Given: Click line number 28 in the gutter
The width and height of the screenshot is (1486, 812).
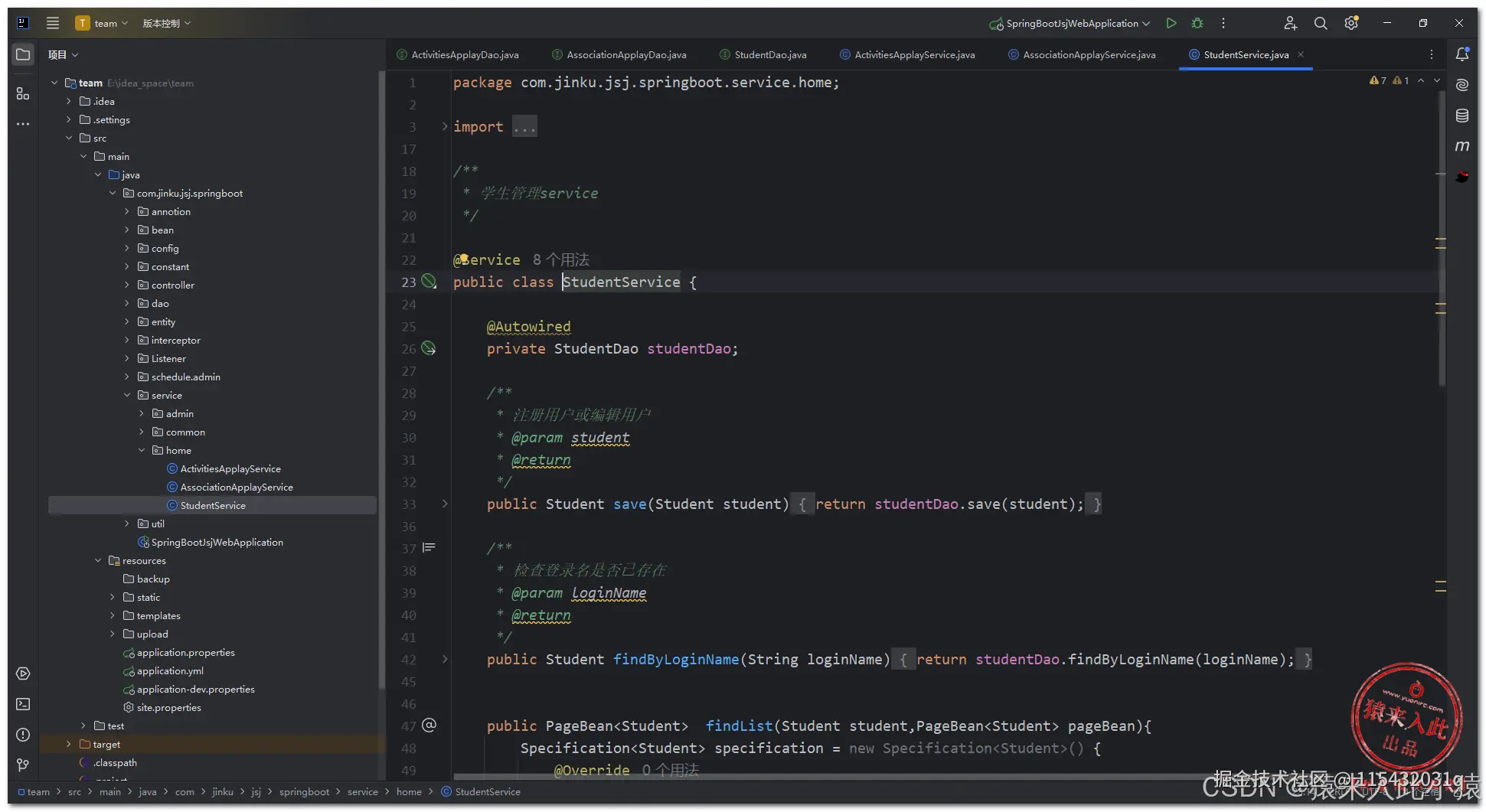Looking at the screenshot, I should click(x=409, y=393).
